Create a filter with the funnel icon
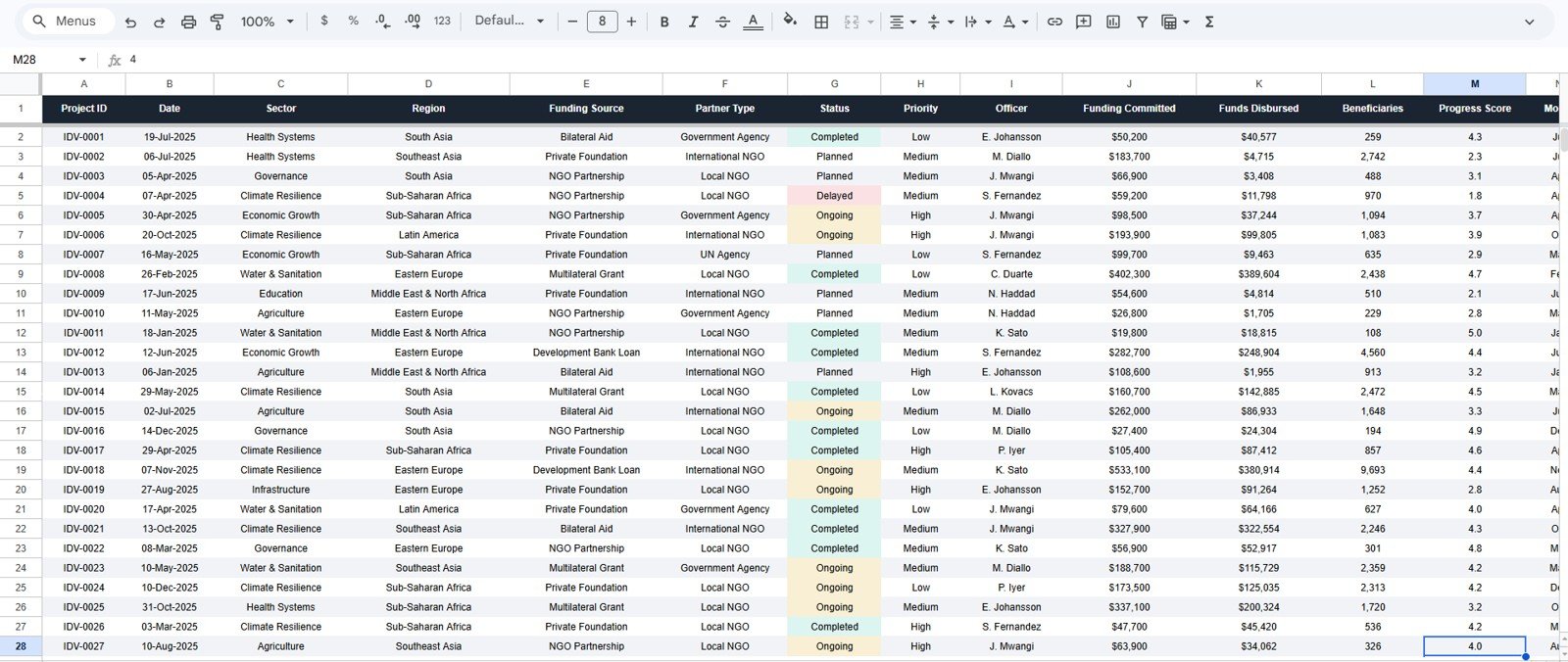 1142,22
